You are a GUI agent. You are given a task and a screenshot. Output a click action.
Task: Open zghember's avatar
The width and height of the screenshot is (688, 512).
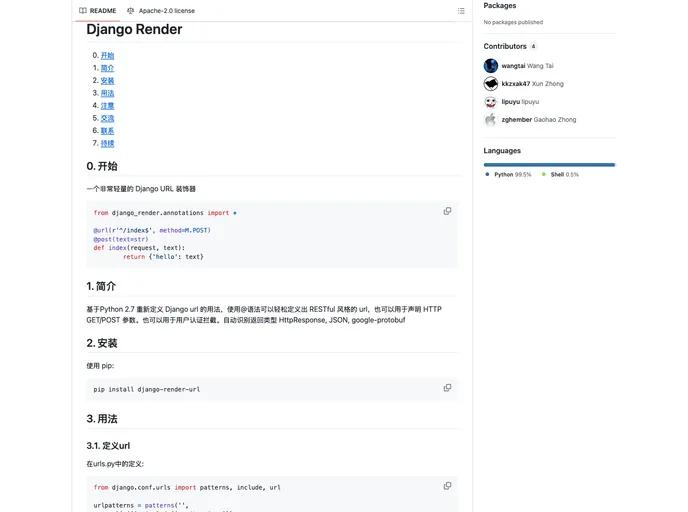coord(491,119)
